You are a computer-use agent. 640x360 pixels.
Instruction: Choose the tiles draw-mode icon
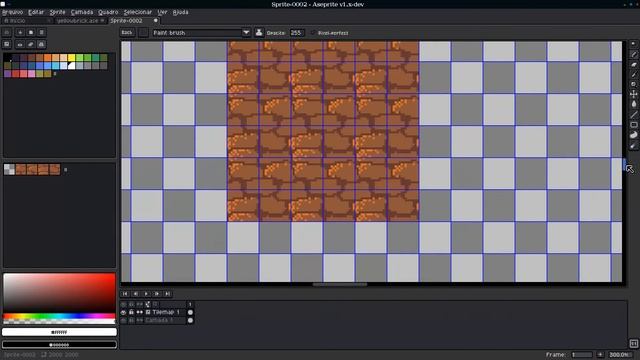click(20, 44)
